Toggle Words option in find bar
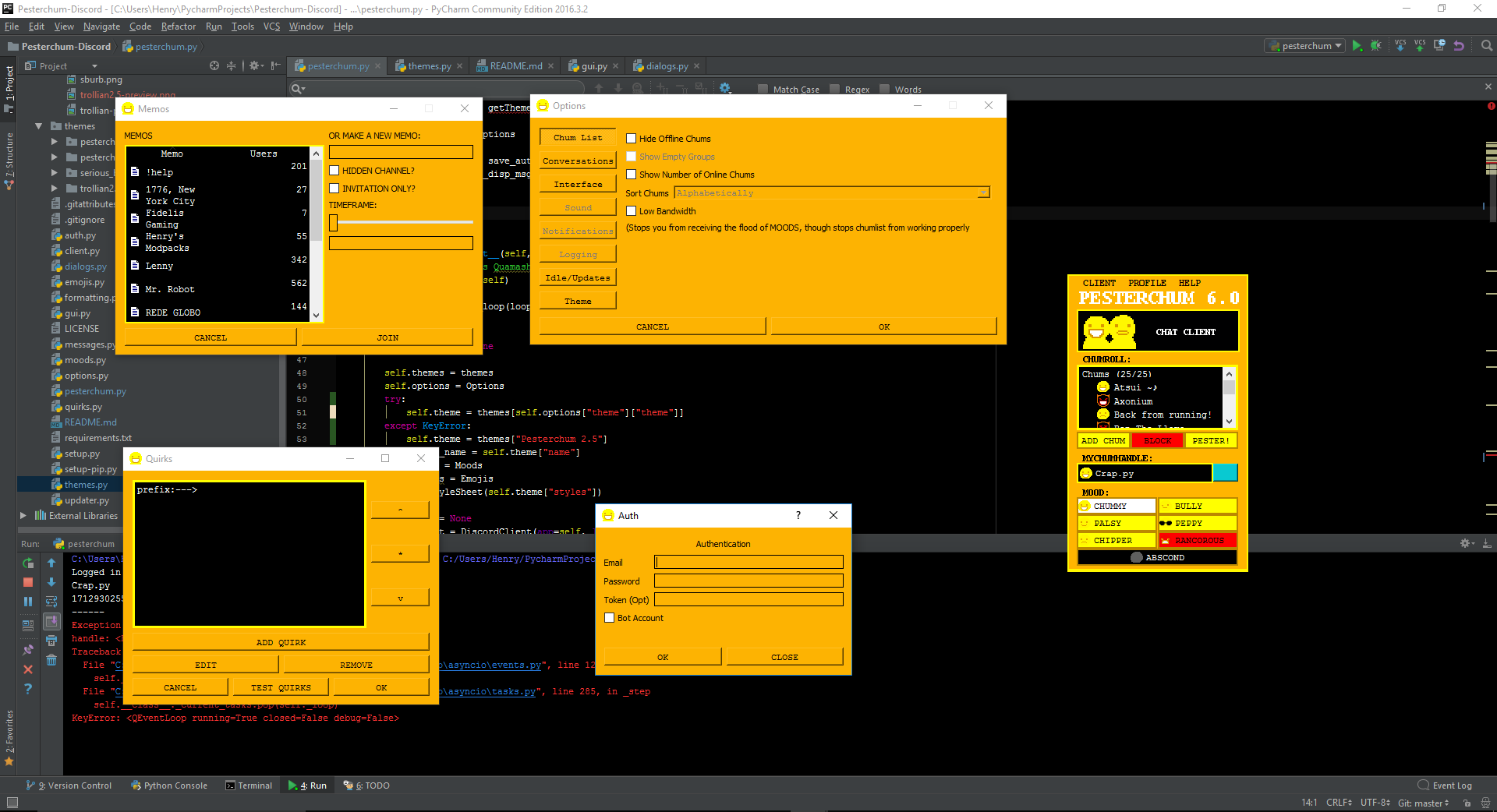This screenshot has width=1497, height=812. click(885, 89)
